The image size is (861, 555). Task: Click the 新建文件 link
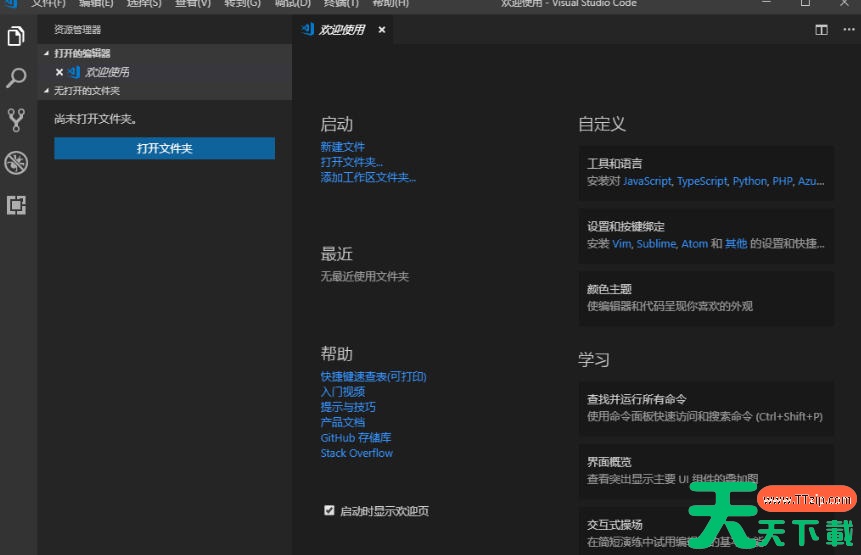pyautogui.click(x=343, y=147)
